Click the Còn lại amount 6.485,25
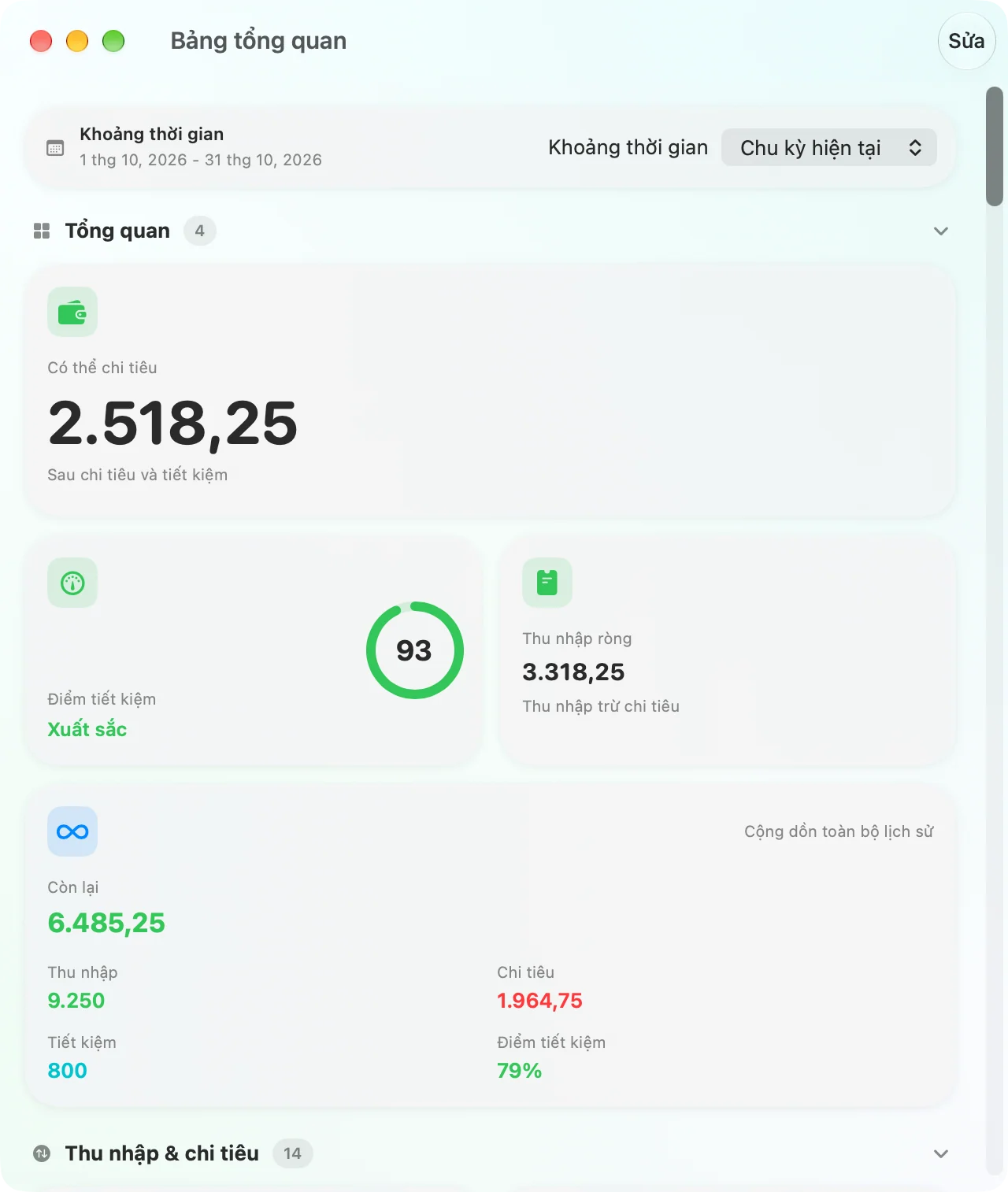 click(106, 922)
